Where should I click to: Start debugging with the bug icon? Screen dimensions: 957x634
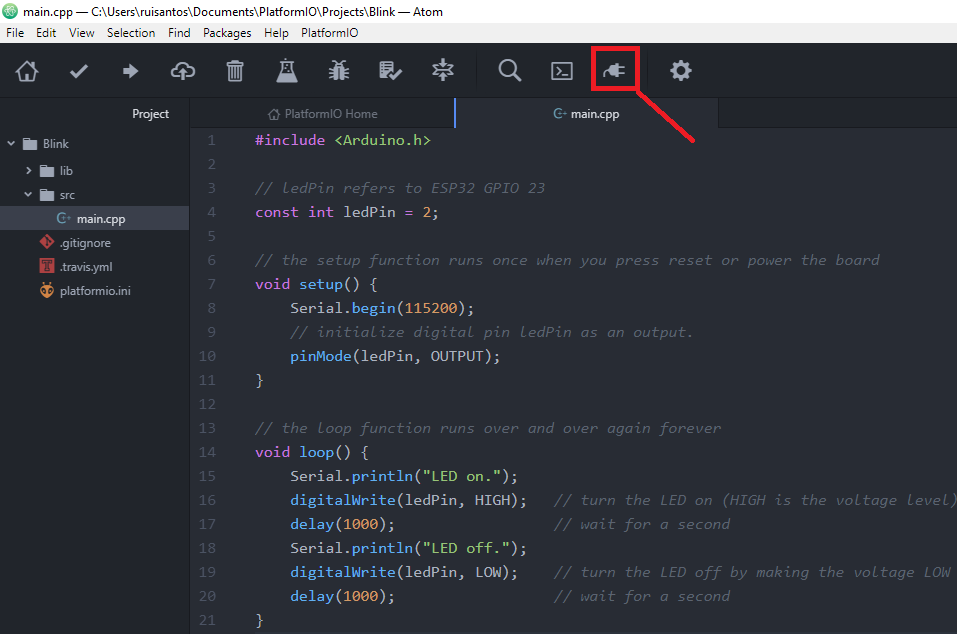point(339,71)
